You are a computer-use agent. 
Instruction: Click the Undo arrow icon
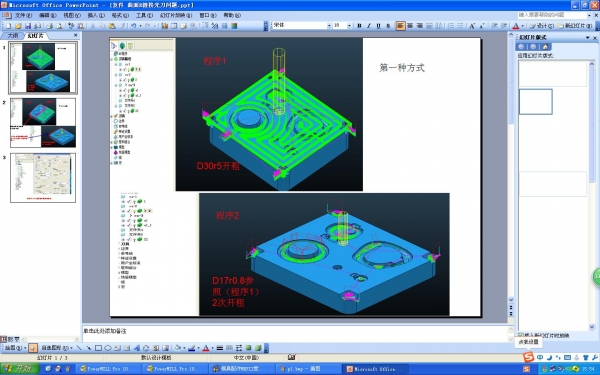coord(133,26)
